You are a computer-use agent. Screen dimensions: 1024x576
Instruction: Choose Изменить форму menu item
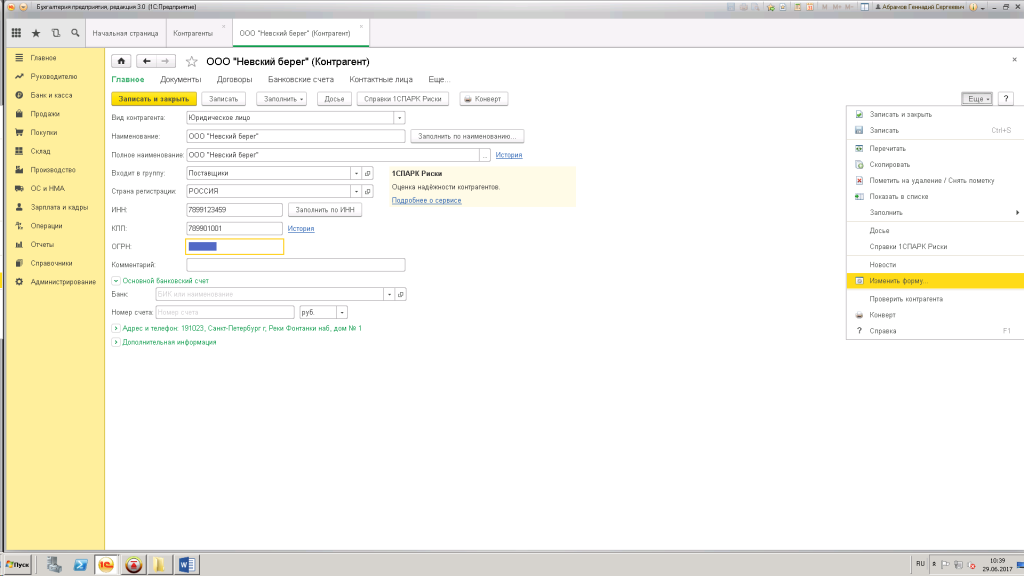click(x=935, y=281)
